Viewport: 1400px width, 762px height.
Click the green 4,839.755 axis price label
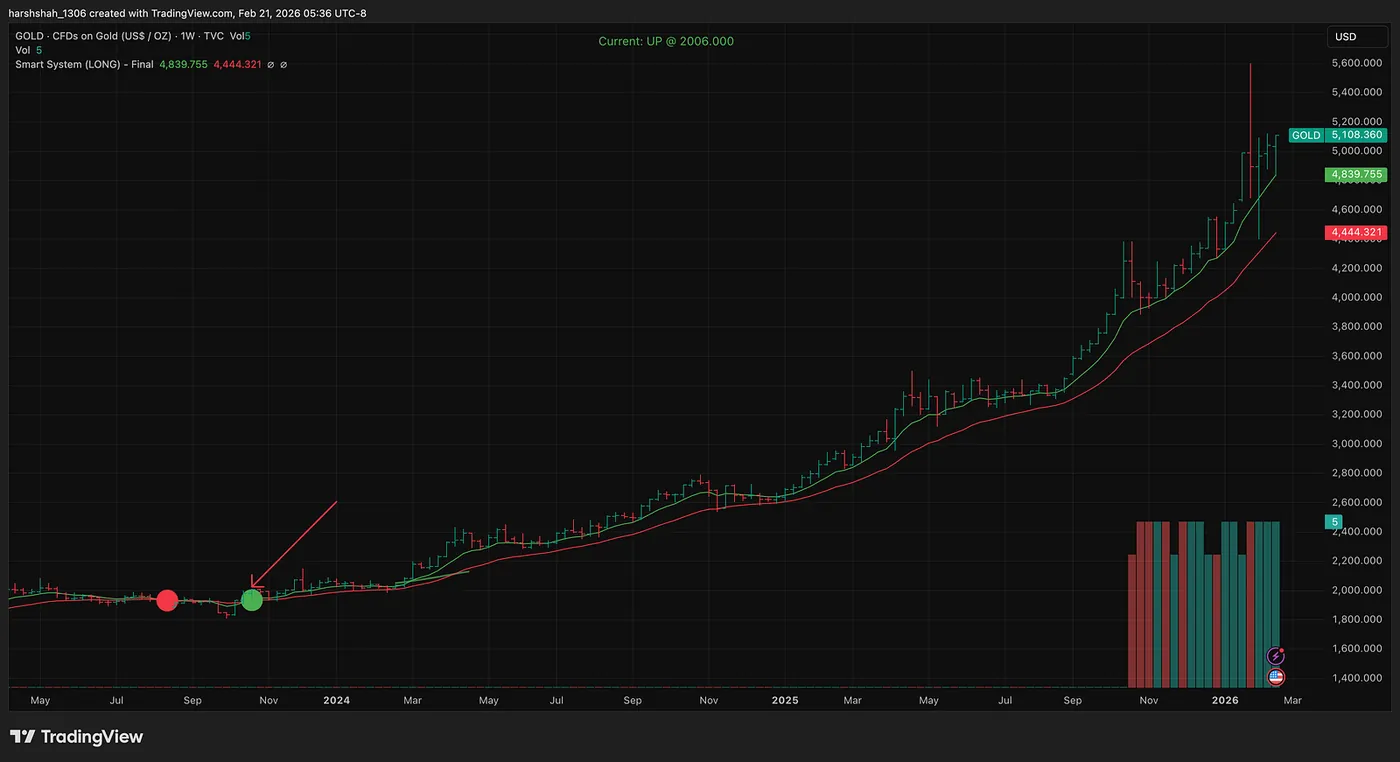pyautogui.click(x=1356, y=174)
